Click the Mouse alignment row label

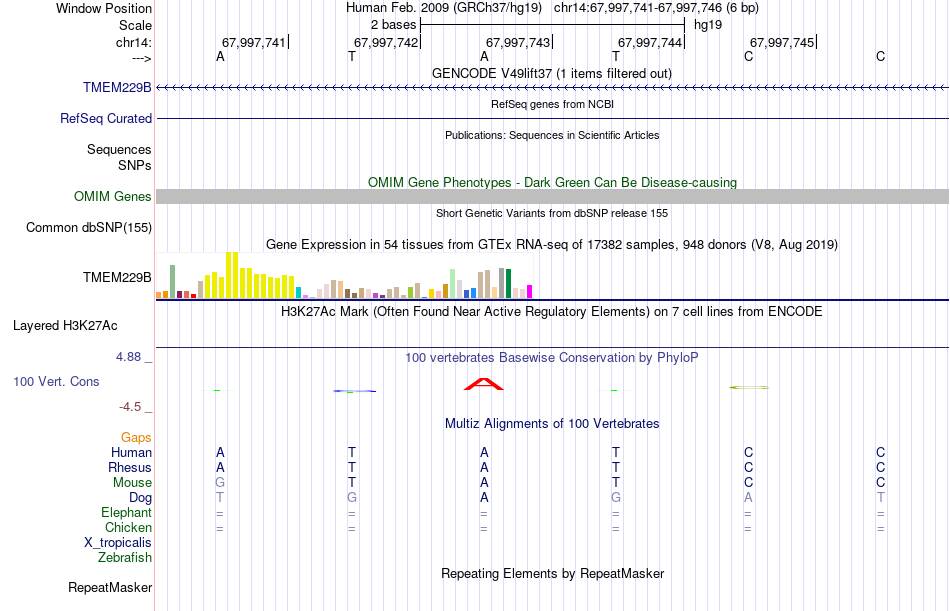click(x=132, y=482)
